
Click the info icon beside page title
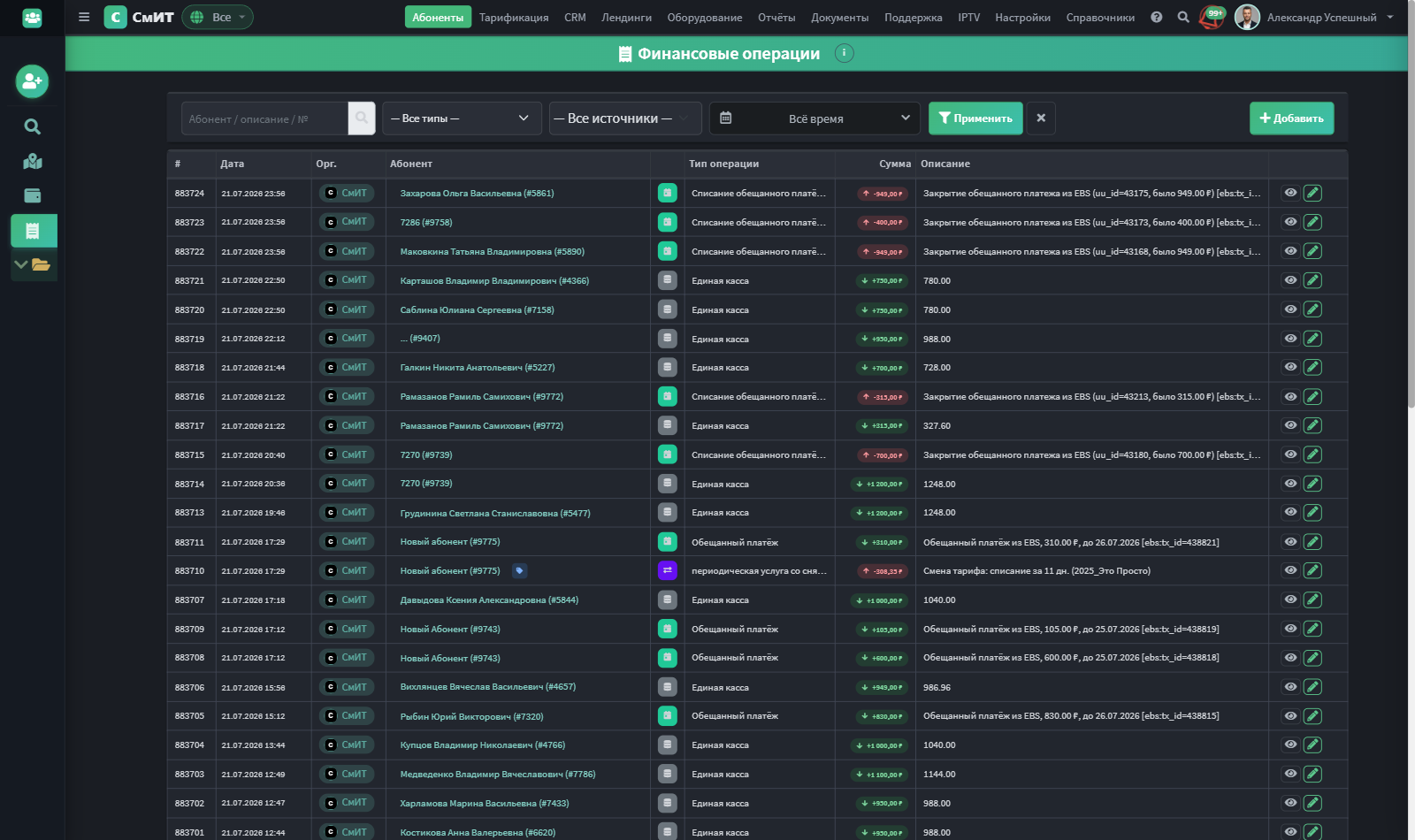(844, 53)
